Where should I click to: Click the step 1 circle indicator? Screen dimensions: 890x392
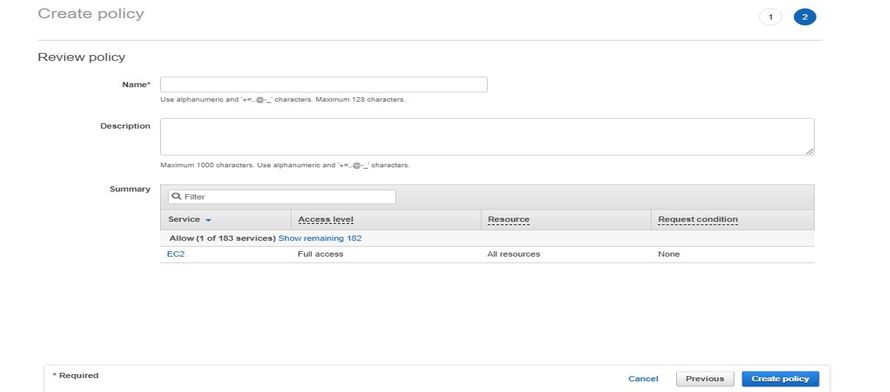[x=770, y=18]
